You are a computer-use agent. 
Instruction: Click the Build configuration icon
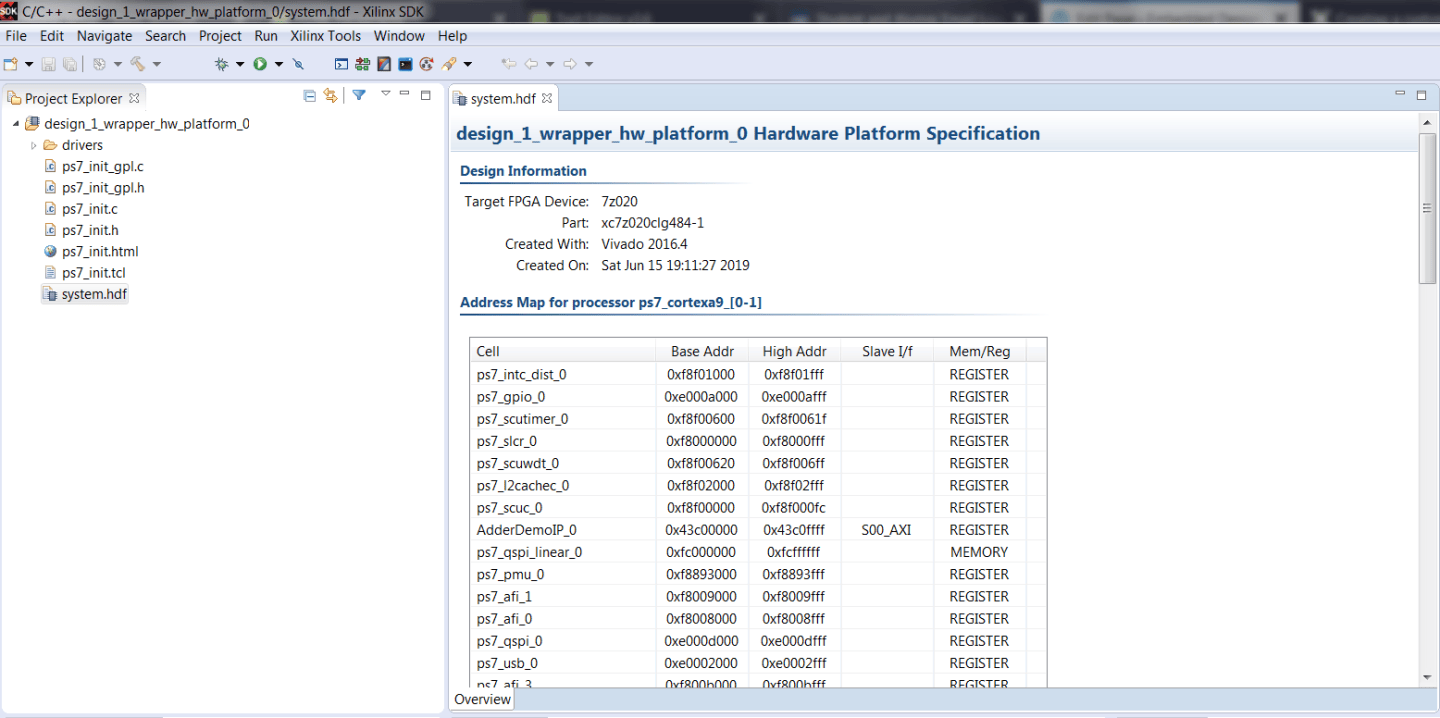tap(99, 64)
